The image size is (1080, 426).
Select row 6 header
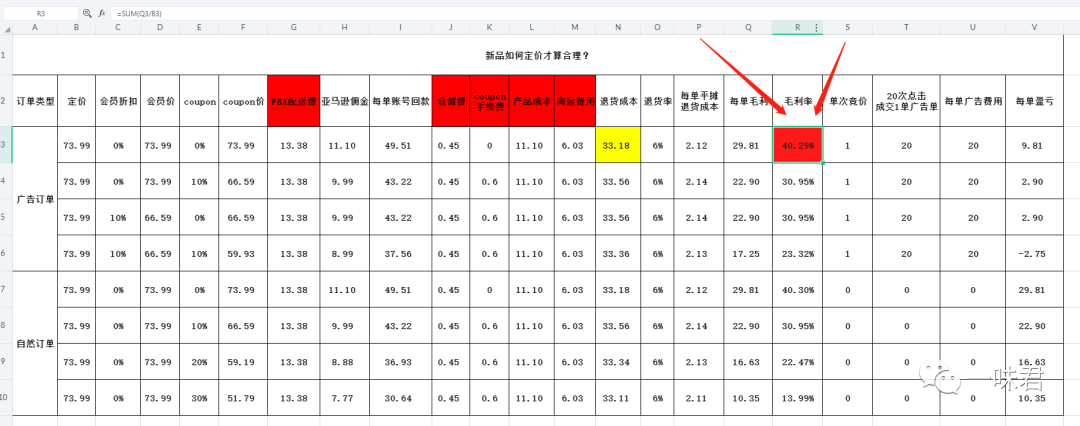pyautogui.click(x=6, y=253)
